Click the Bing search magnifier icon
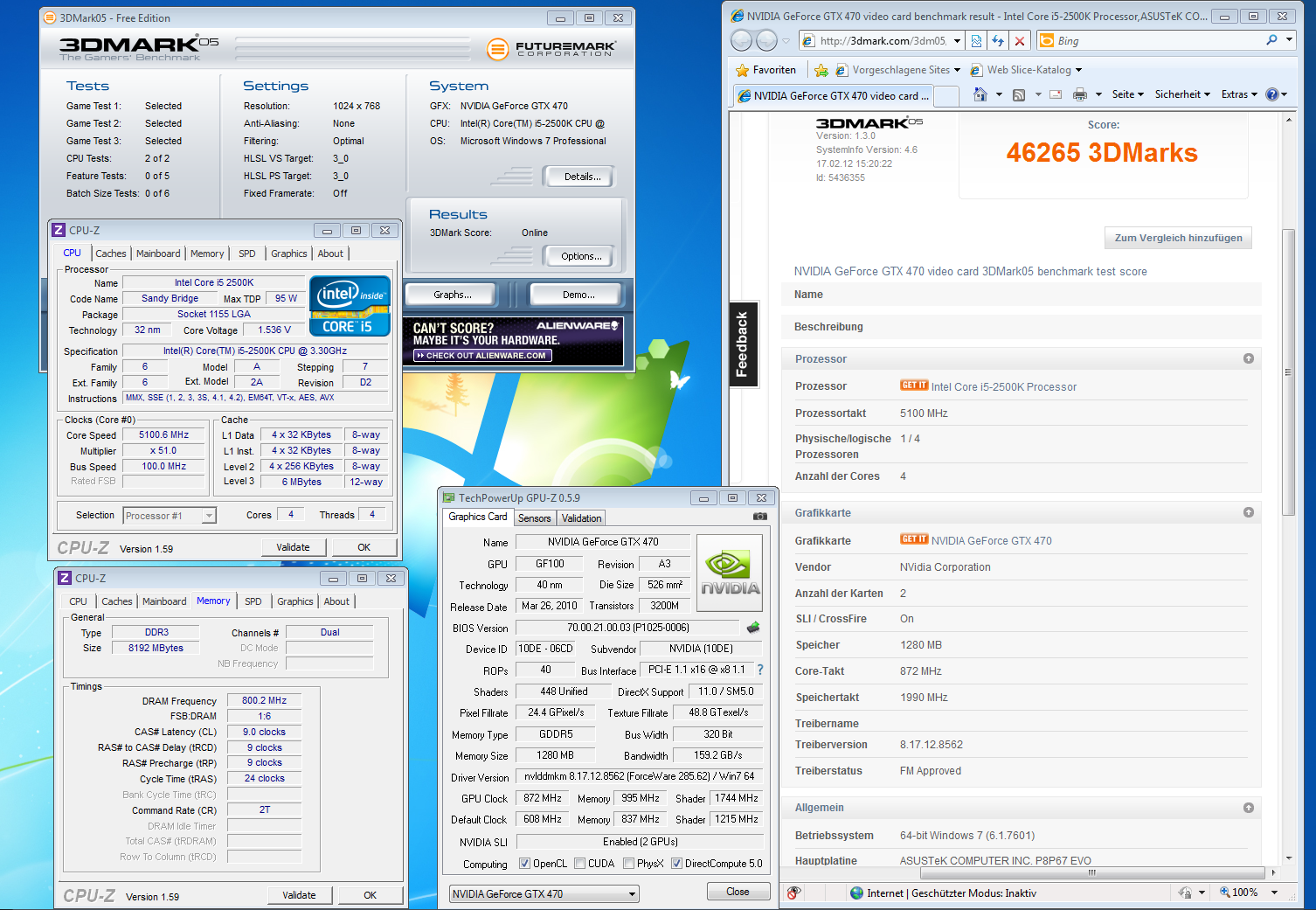Viewport: 1316px width, 910px height. click(1271, 40)
